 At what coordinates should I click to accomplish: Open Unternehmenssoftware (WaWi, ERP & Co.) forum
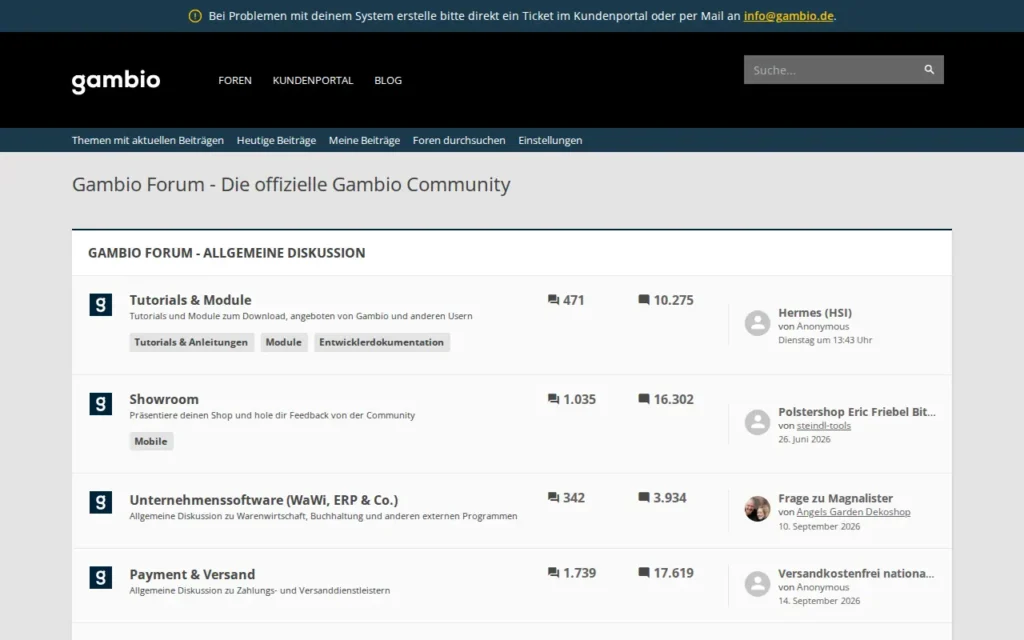pos(264,500)
